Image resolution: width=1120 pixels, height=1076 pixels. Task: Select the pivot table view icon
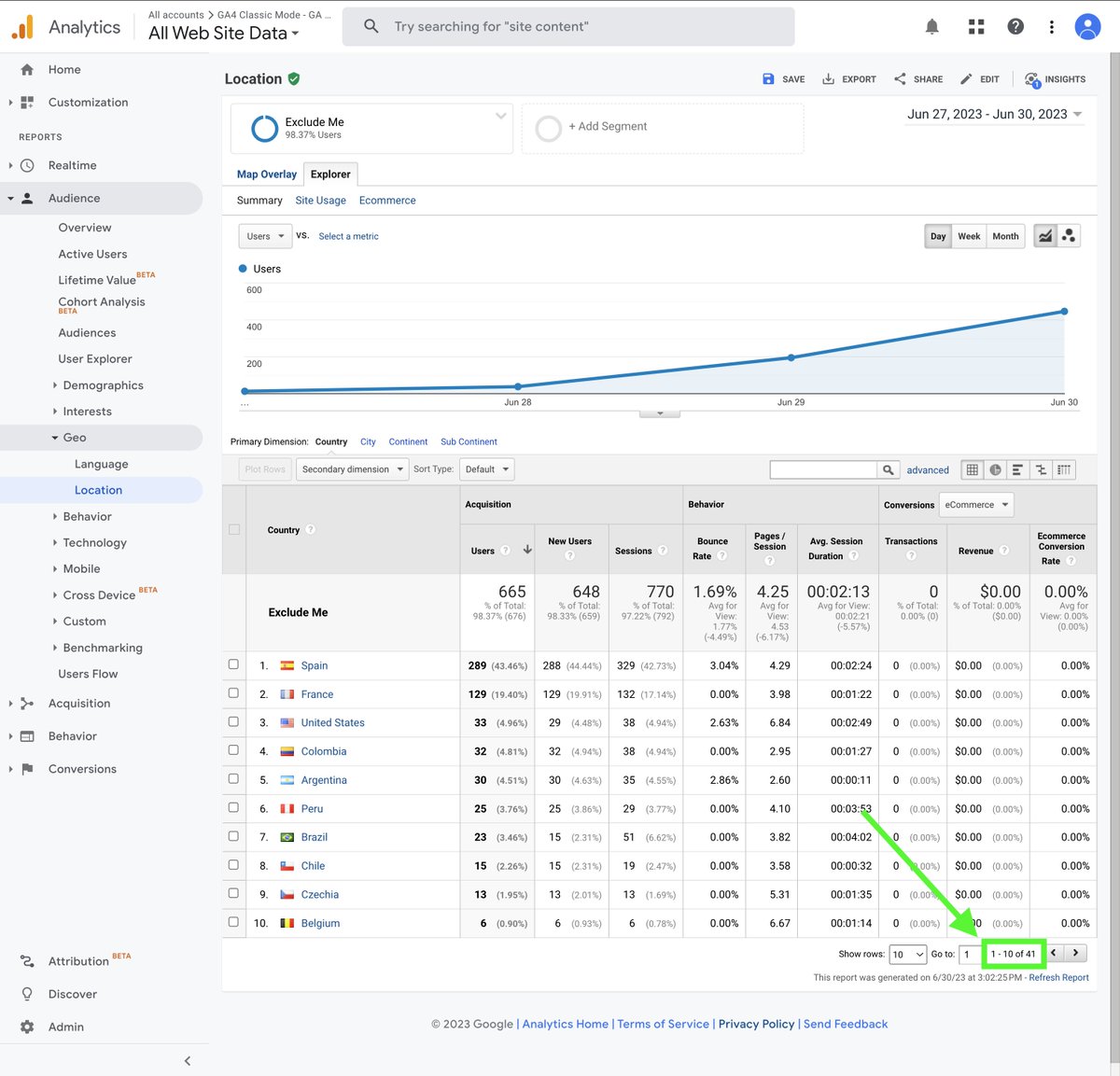click(x=1064, y=469)
